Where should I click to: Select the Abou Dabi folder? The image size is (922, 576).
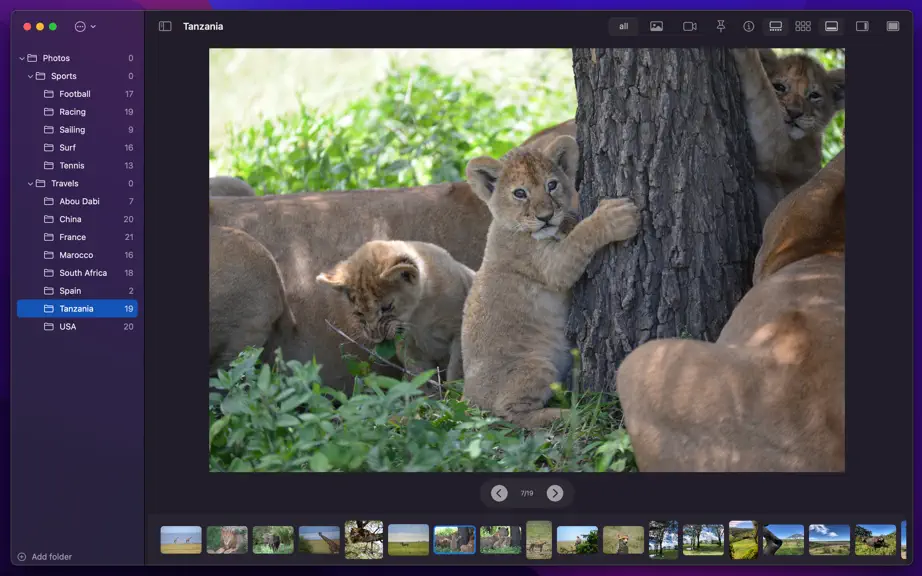pyautogui.click(x=77, y=202)
